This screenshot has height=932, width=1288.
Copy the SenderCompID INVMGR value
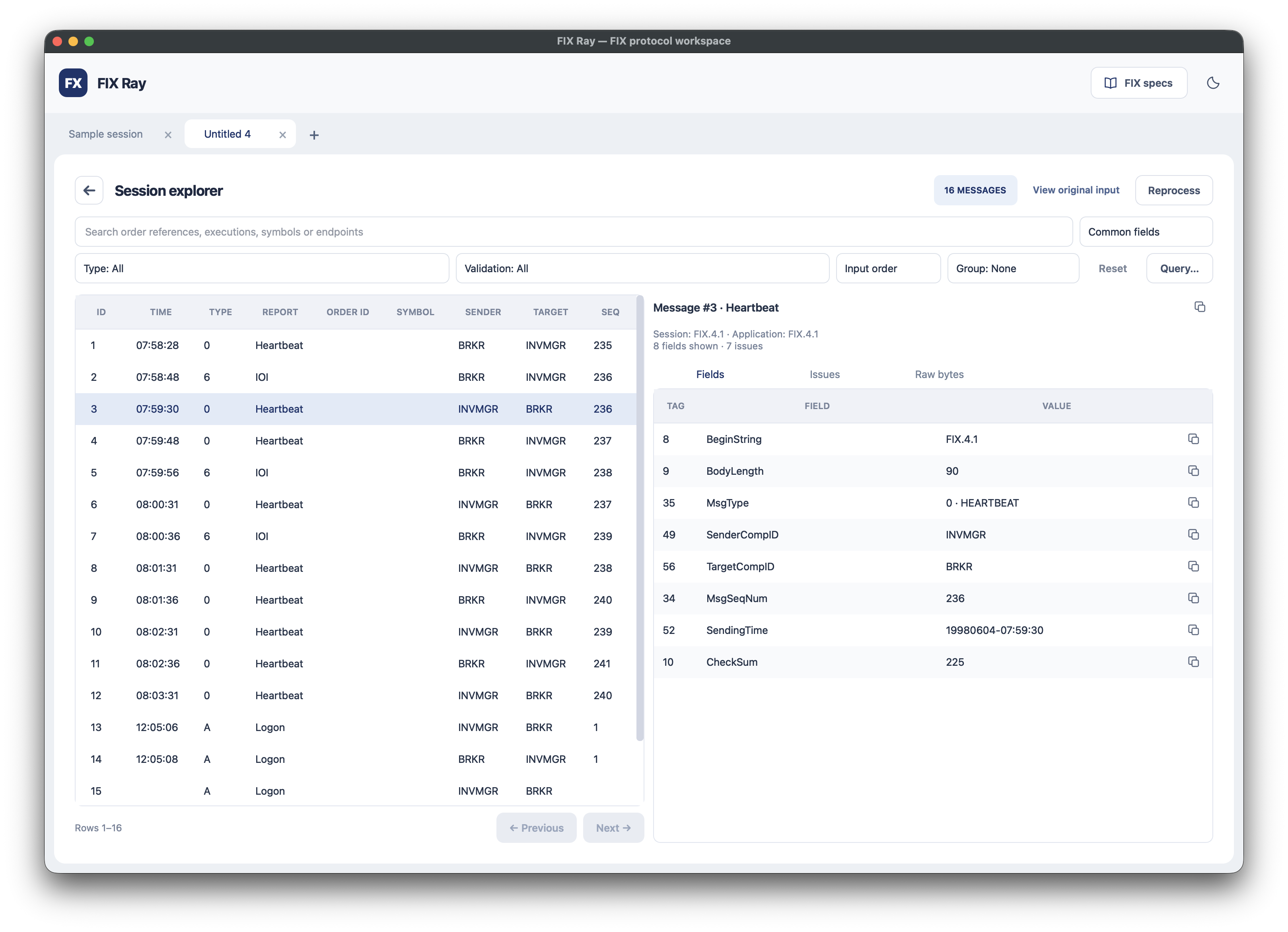click(1193, 535)
